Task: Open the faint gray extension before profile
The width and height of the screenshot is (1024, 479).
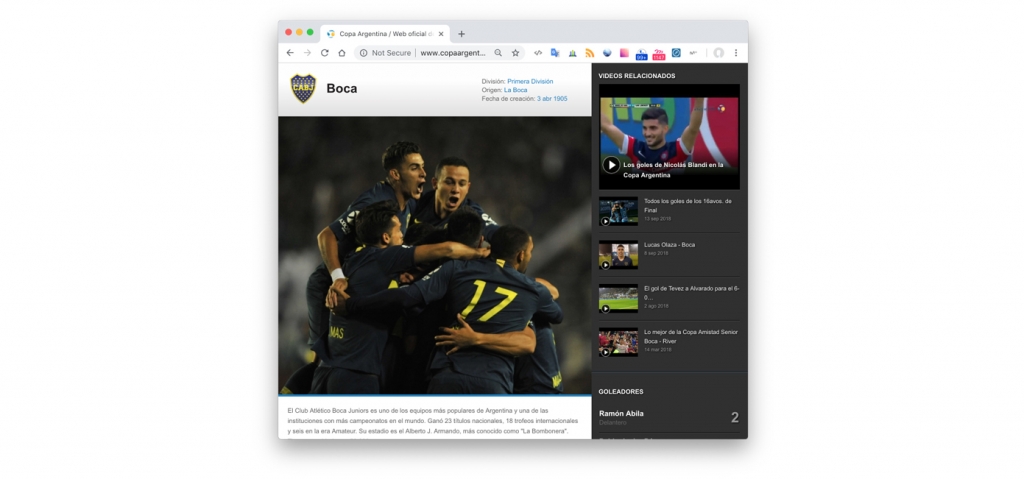Action: pyautogui.click(x=693, y=53)
